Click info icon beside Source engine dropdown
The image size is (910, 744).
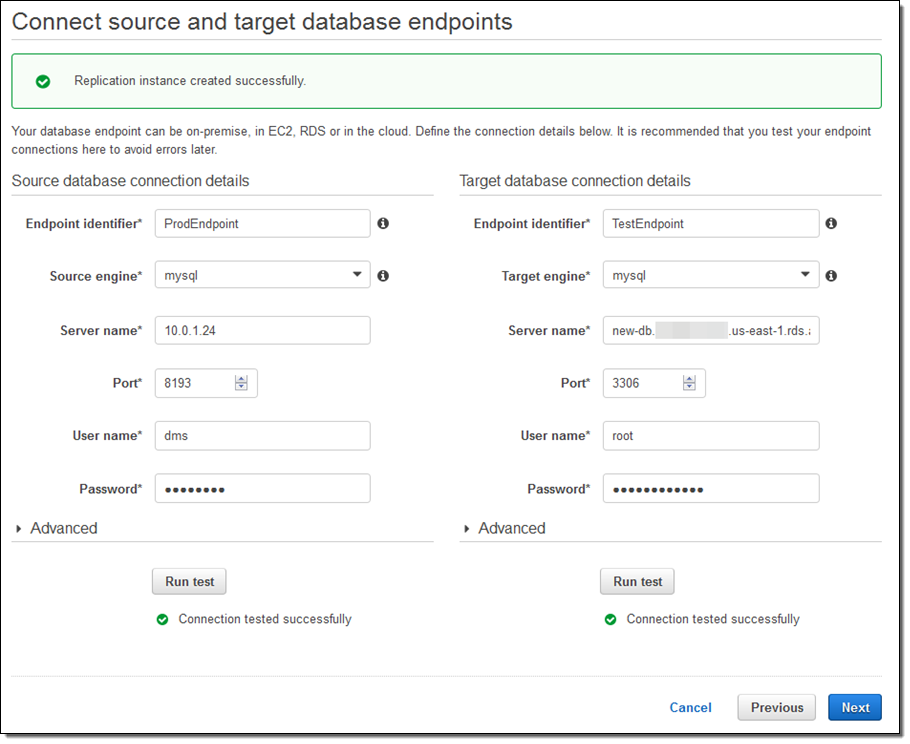pos(383,276)
